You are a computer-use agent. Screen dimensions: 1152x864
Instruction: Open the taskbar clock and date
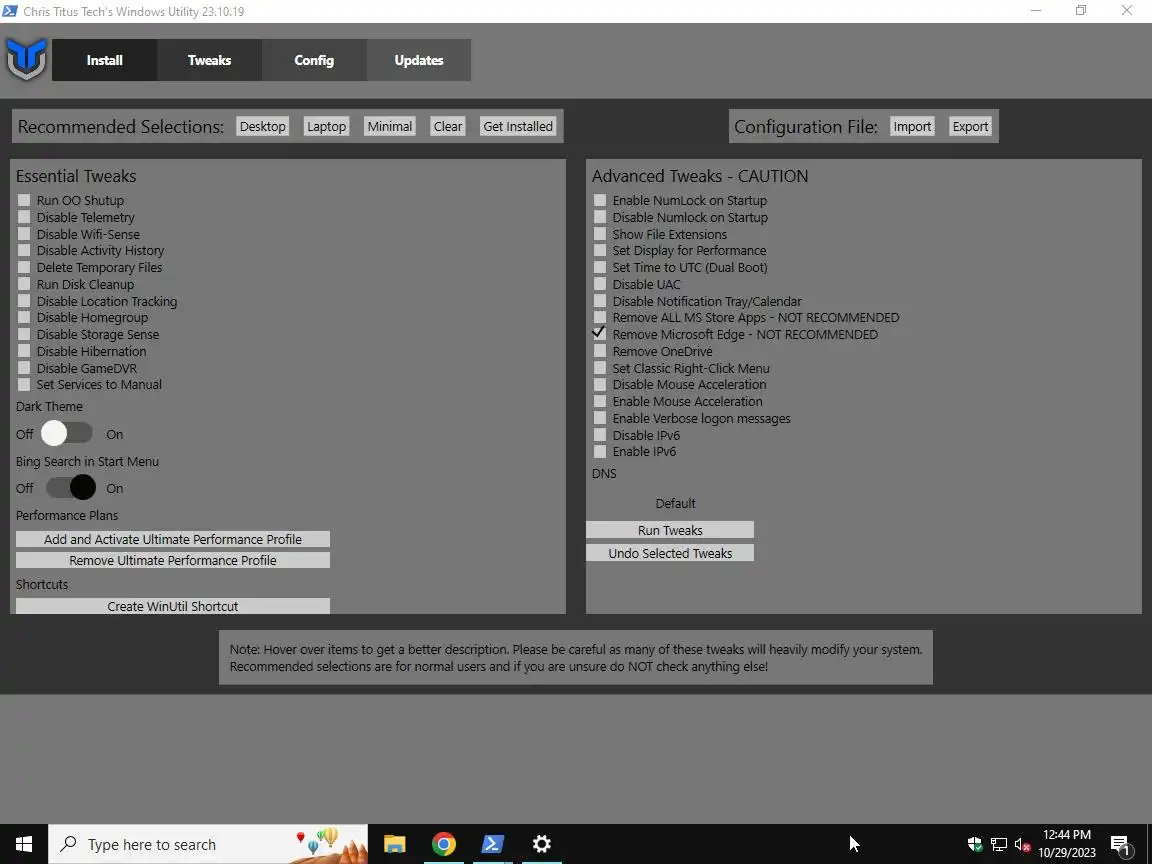pyautogui.click(x=1067, y=844)
